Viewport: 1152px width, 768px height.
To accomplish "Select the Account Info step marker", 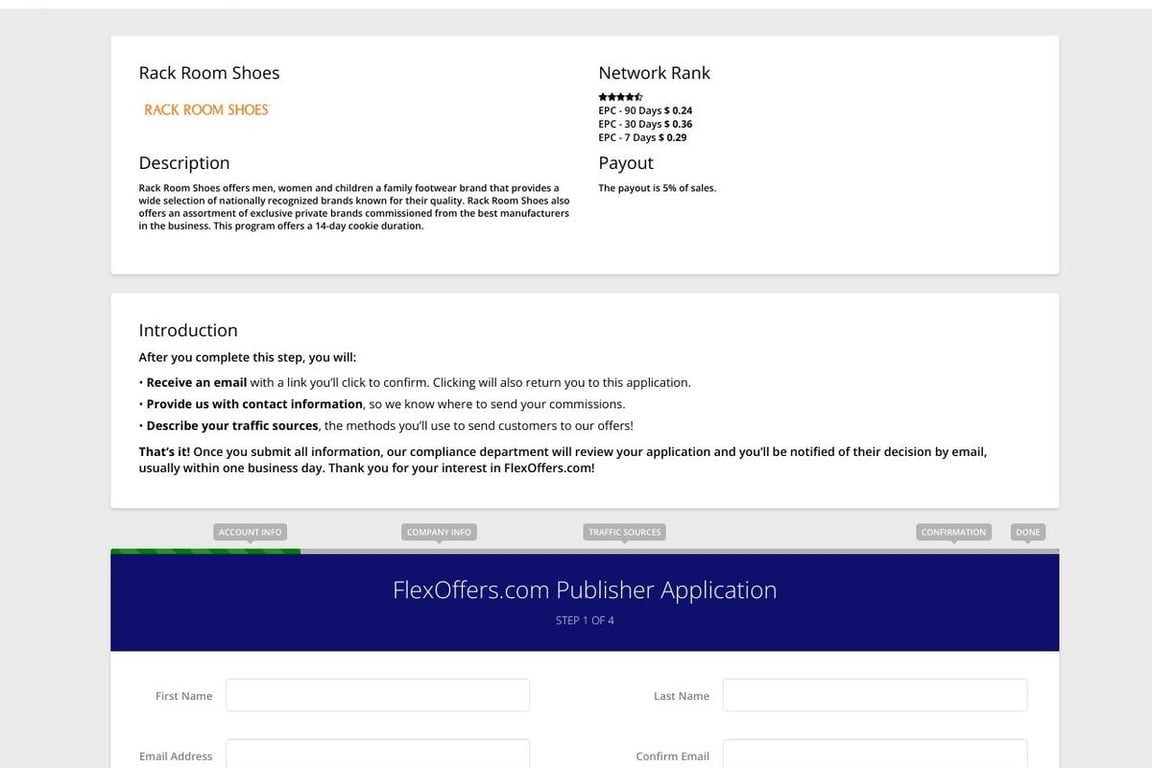I will click(250, 532).
